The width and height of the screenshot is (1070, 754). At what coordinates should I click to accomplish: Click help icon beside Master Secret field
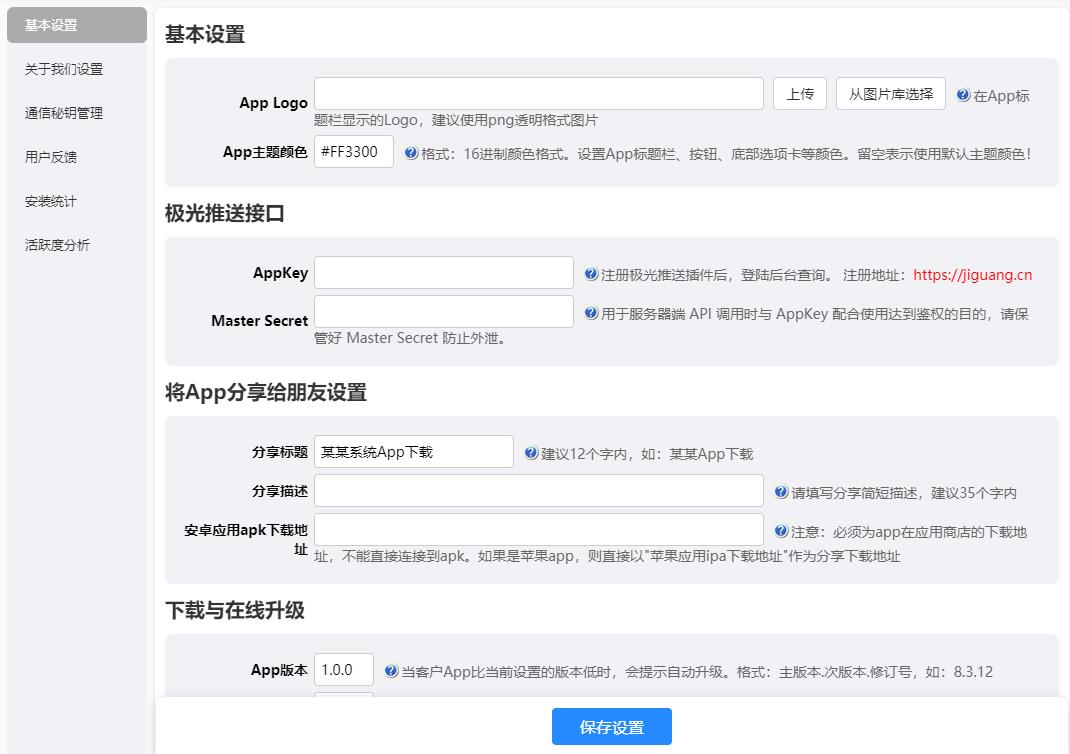click(591, 313)
